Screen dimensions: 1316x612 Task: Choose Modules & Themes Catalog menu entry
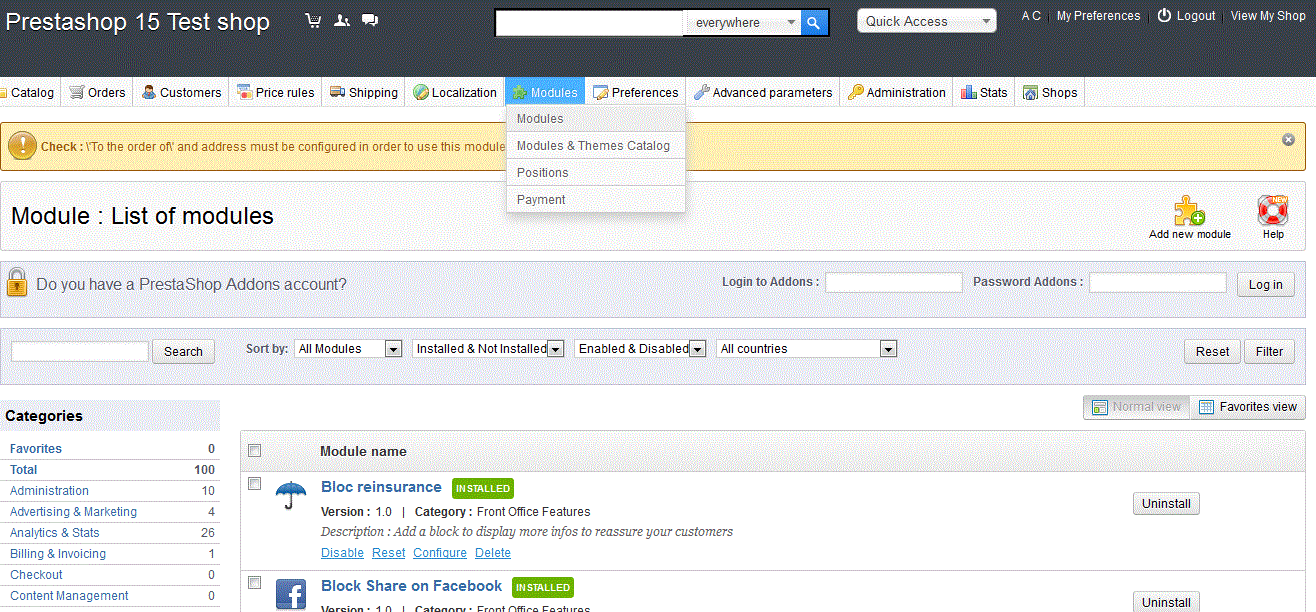click(593, 146)
